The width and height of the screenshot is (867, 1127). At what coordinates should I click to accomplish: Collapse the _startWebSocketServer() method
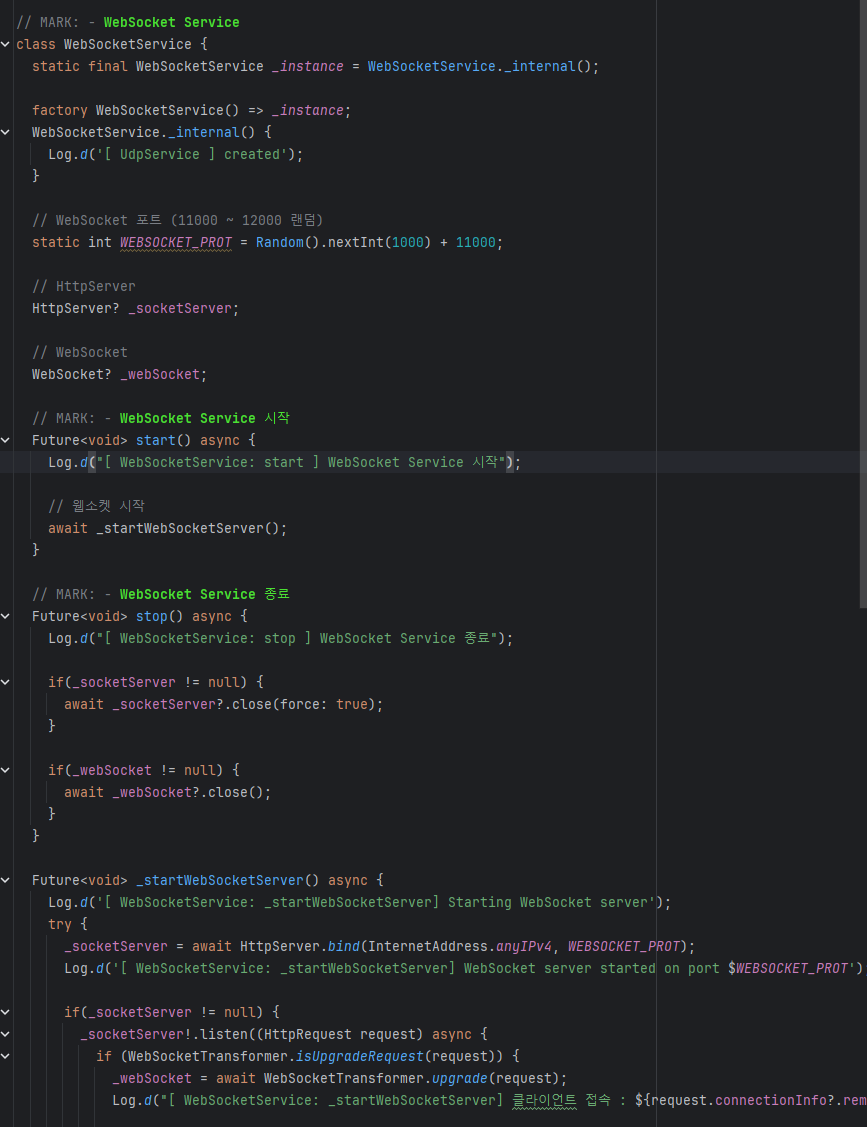point(5,880)
